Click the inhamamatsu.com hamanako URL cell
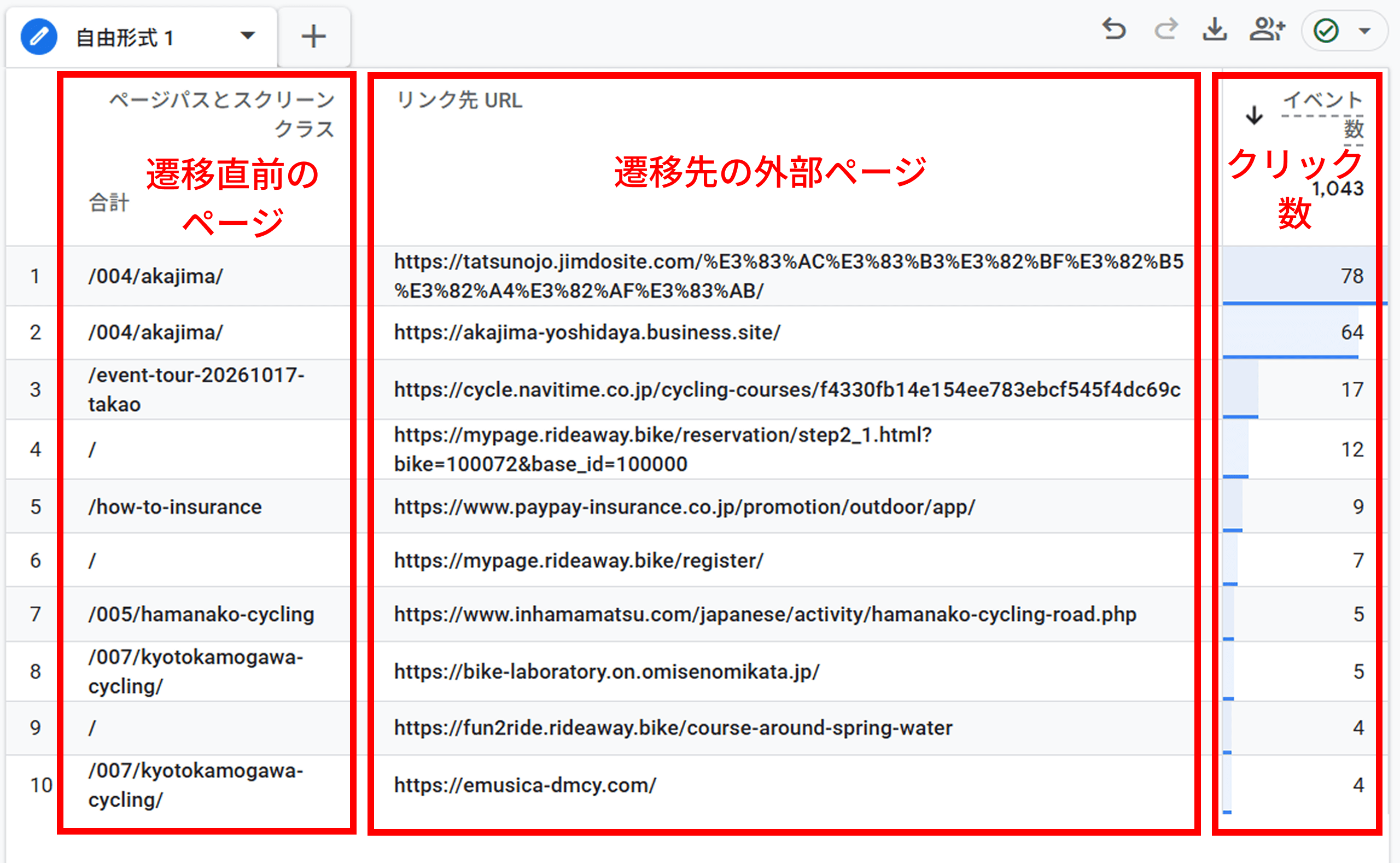This screenshot has height=863, width=1400. point(765,614)
